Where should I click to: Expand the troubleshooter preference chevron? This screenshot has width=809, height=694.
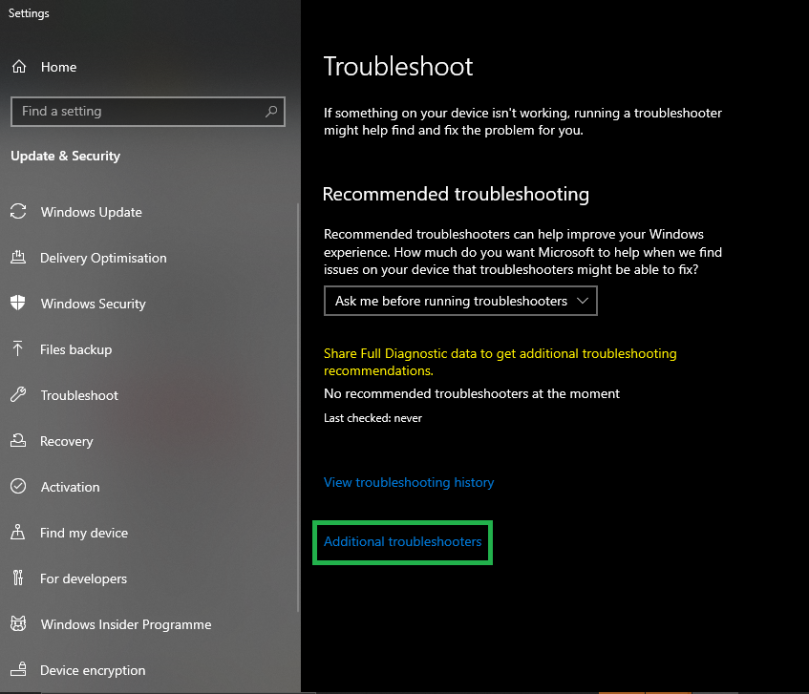click(582, 300)
